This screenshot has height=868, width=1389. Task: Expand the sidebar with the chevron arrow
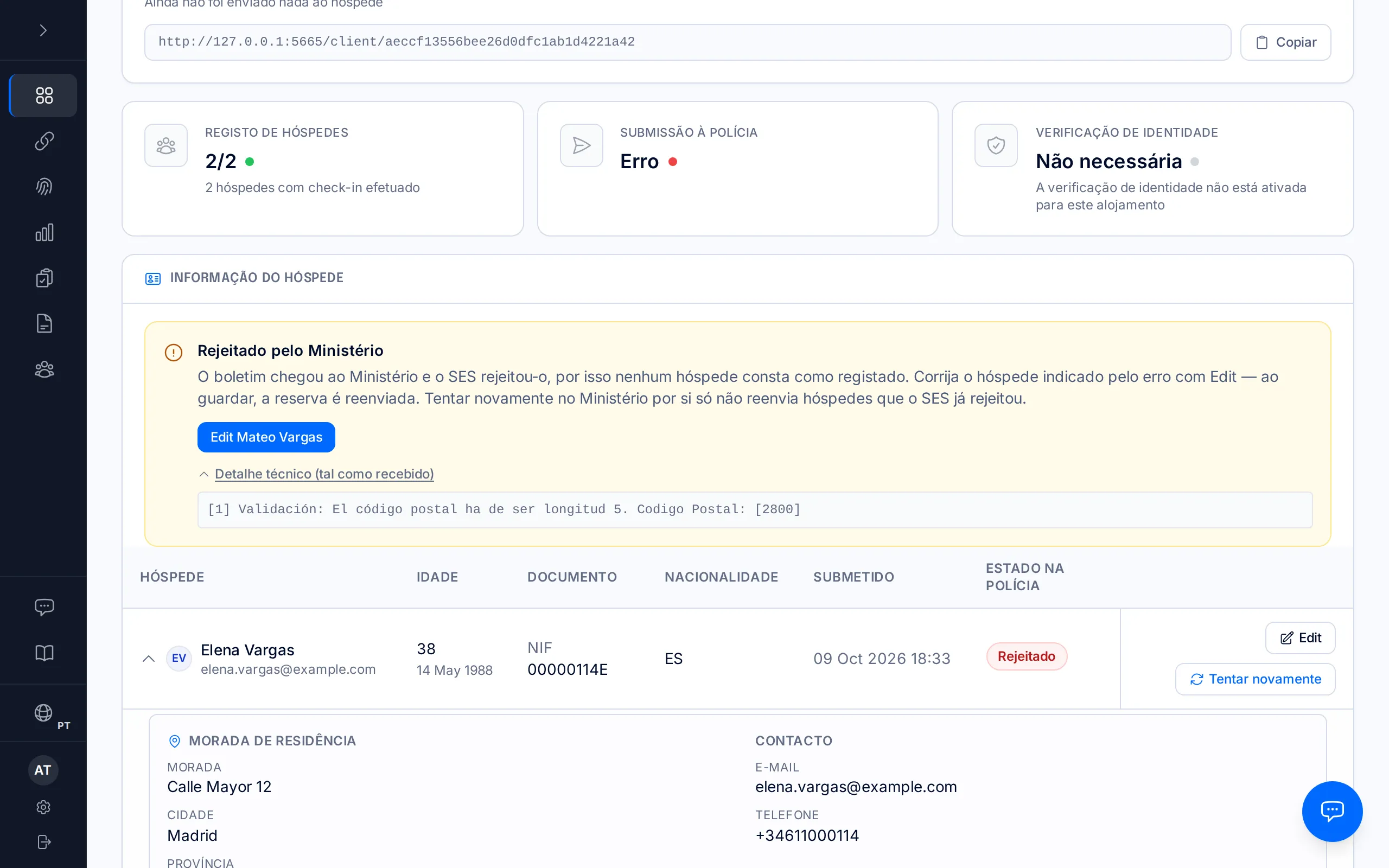[43, 30]
